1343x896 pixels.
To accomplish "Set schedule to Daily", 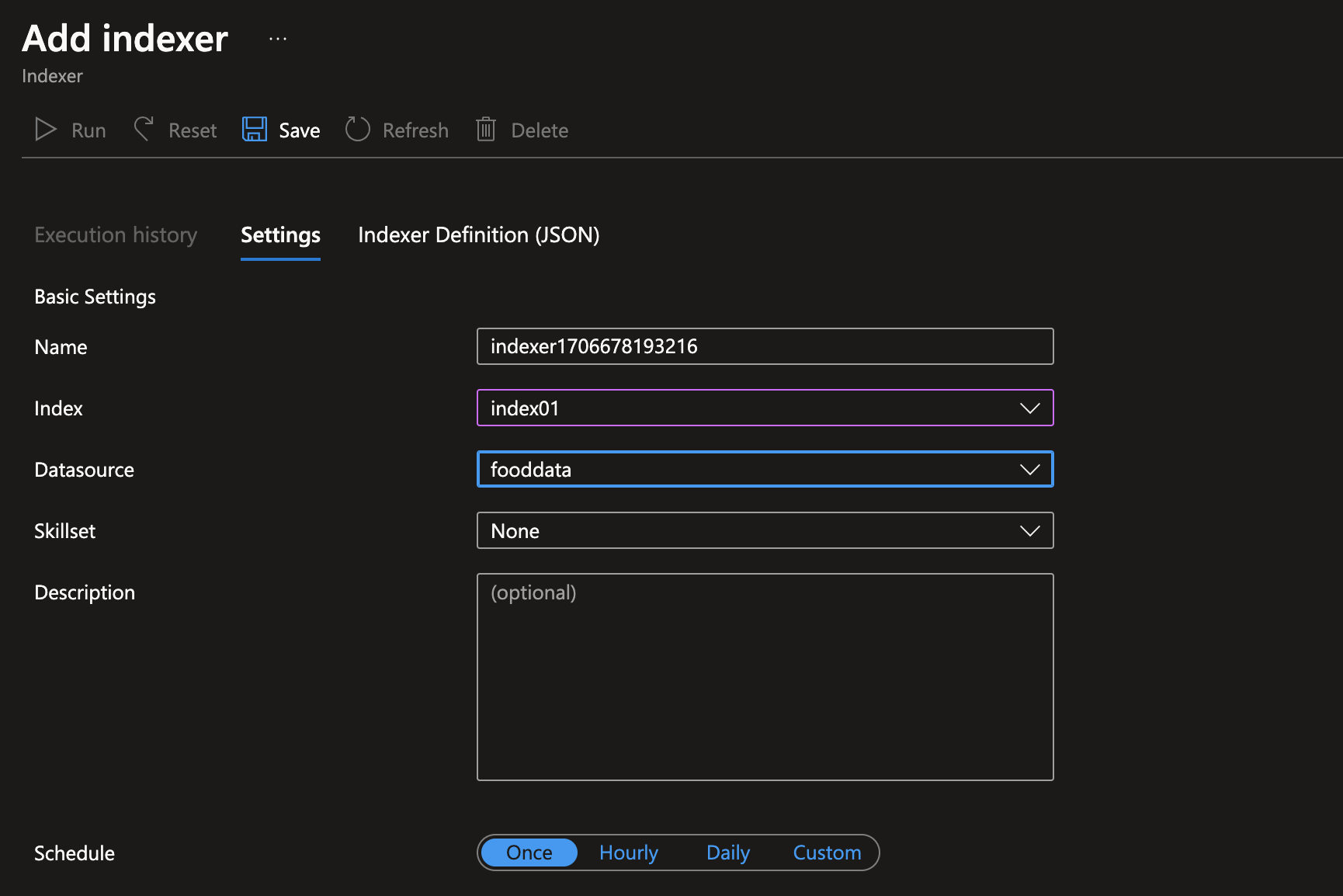I will pos(727,853).
